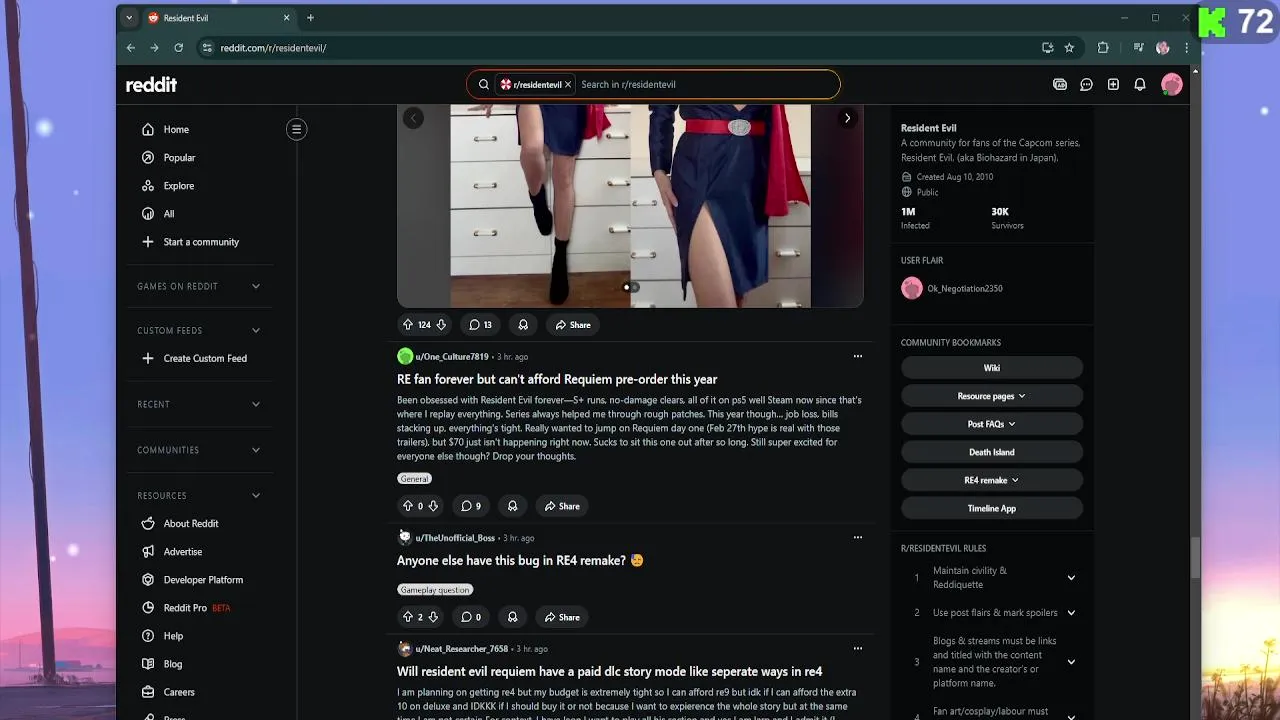Viewport: 1280px width, 720px height.
Task: Open the 13 comments on cosplay post
Action: click(481, 325)
